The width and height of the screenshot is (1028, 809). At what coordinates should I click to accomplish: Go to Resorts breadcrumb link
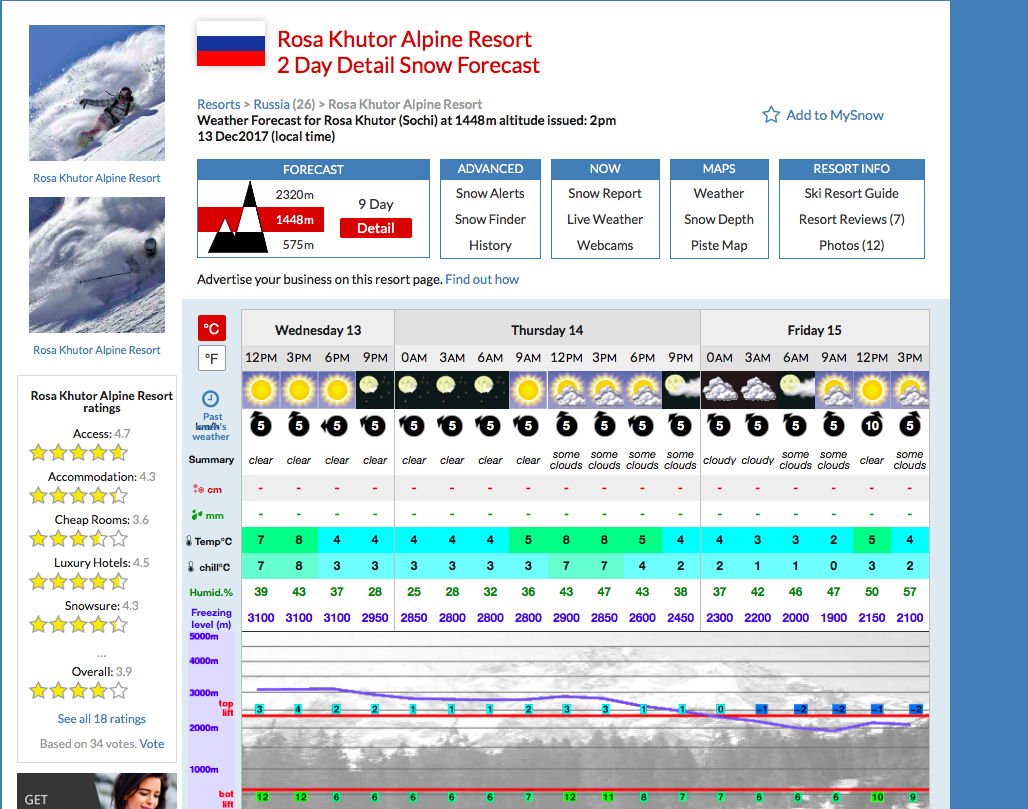[x=219, y=104]
